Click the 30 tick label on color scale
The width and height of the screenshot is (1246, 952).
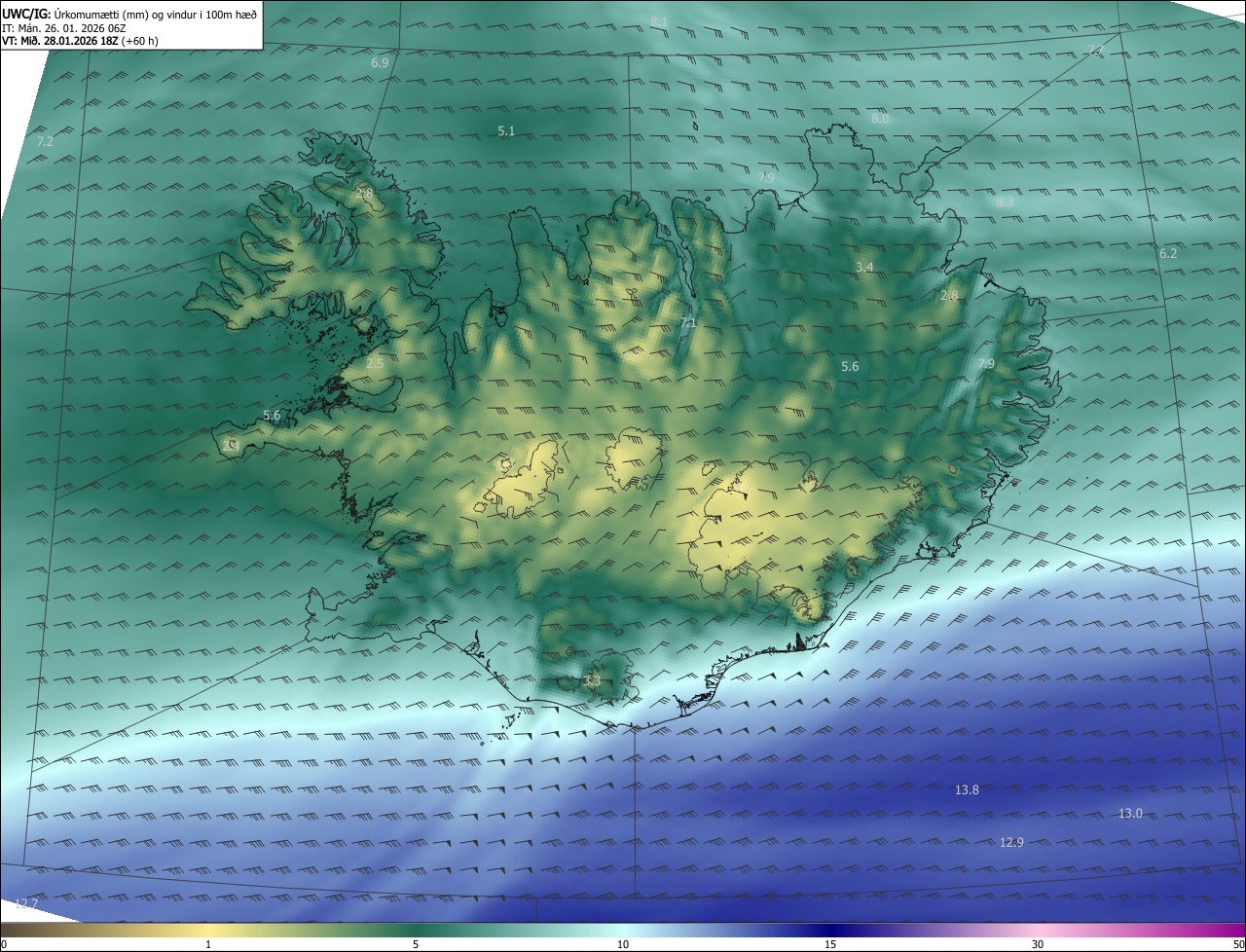[1038, 944]
